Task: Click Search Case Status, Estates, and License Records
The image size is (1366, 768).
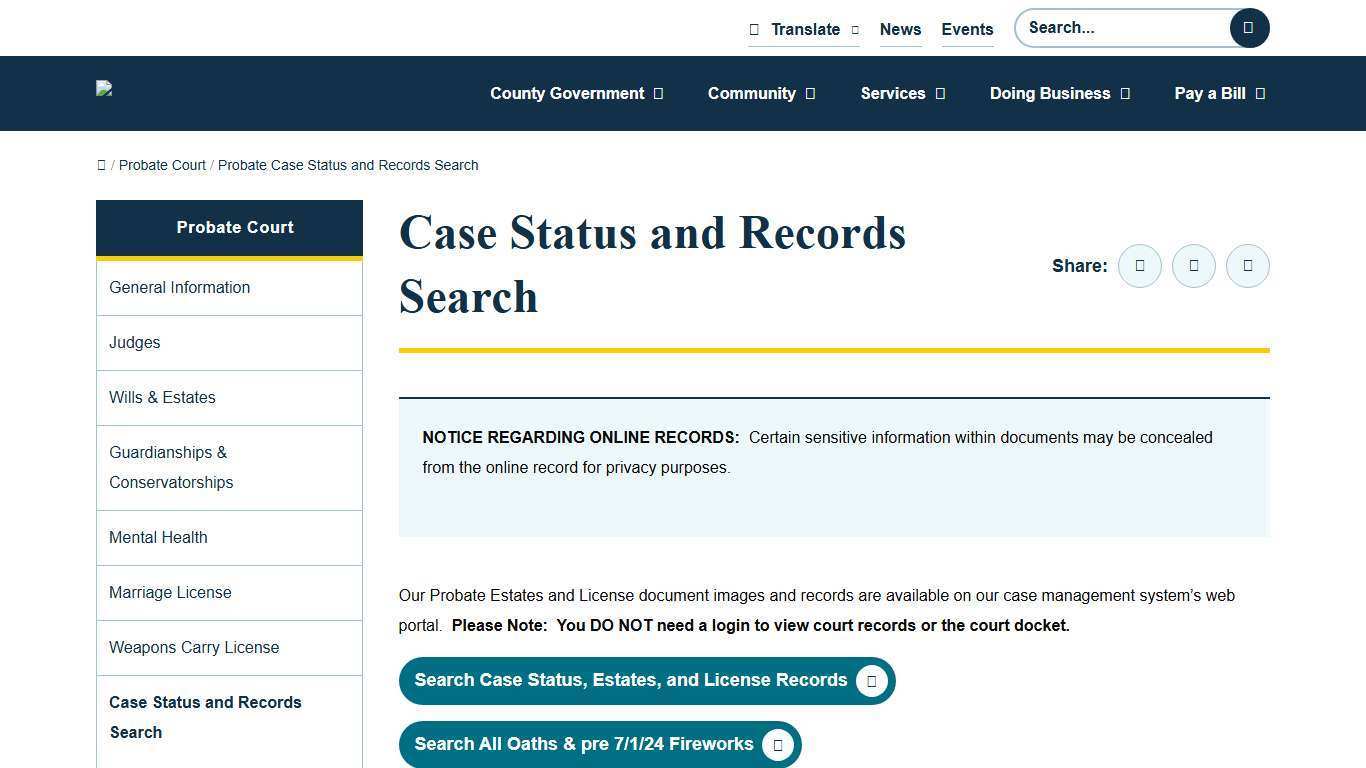Action: [631, 680]
